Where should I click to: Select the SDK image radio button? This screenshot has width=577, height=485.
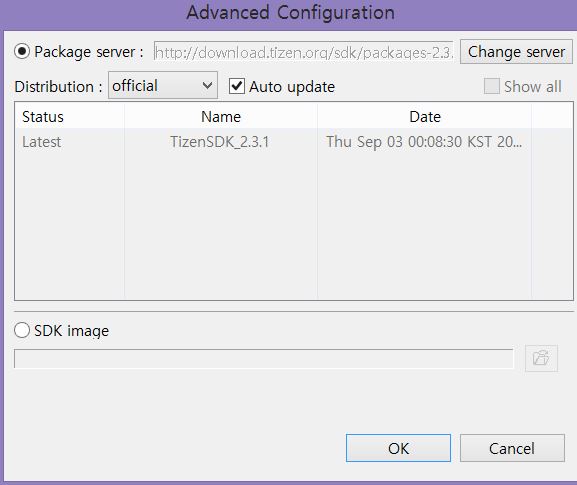22,330
